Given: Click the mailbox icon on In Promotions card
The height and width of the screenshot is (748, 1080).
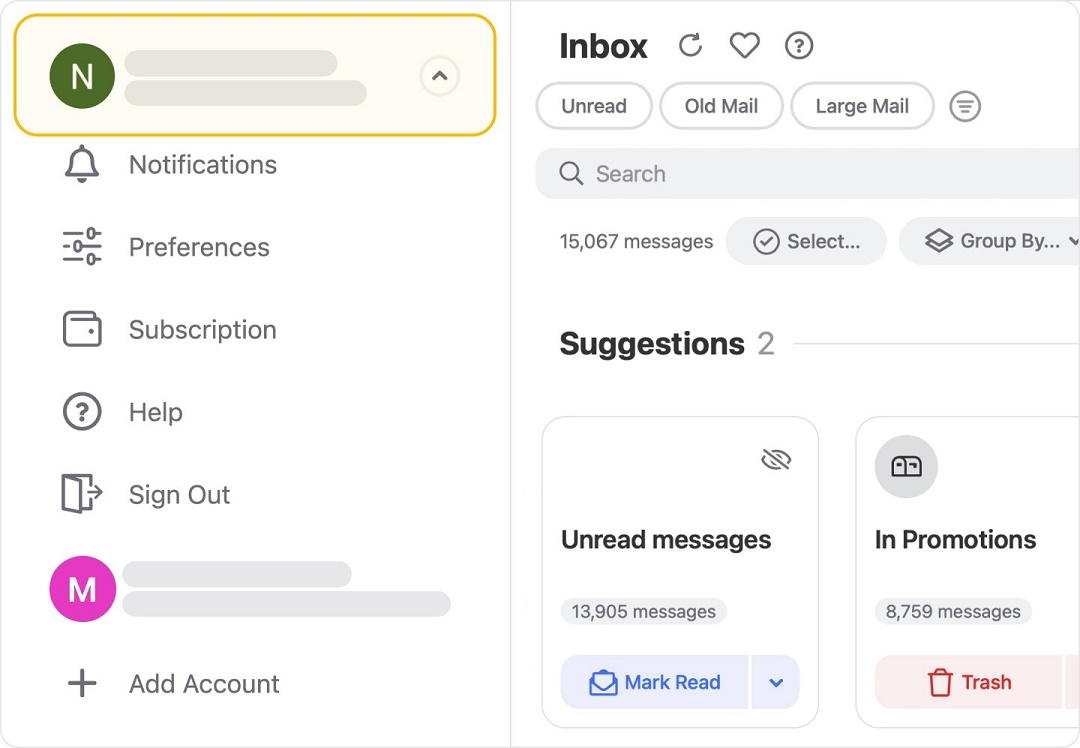Looking at the screenshot, I should tap(905, 466).
